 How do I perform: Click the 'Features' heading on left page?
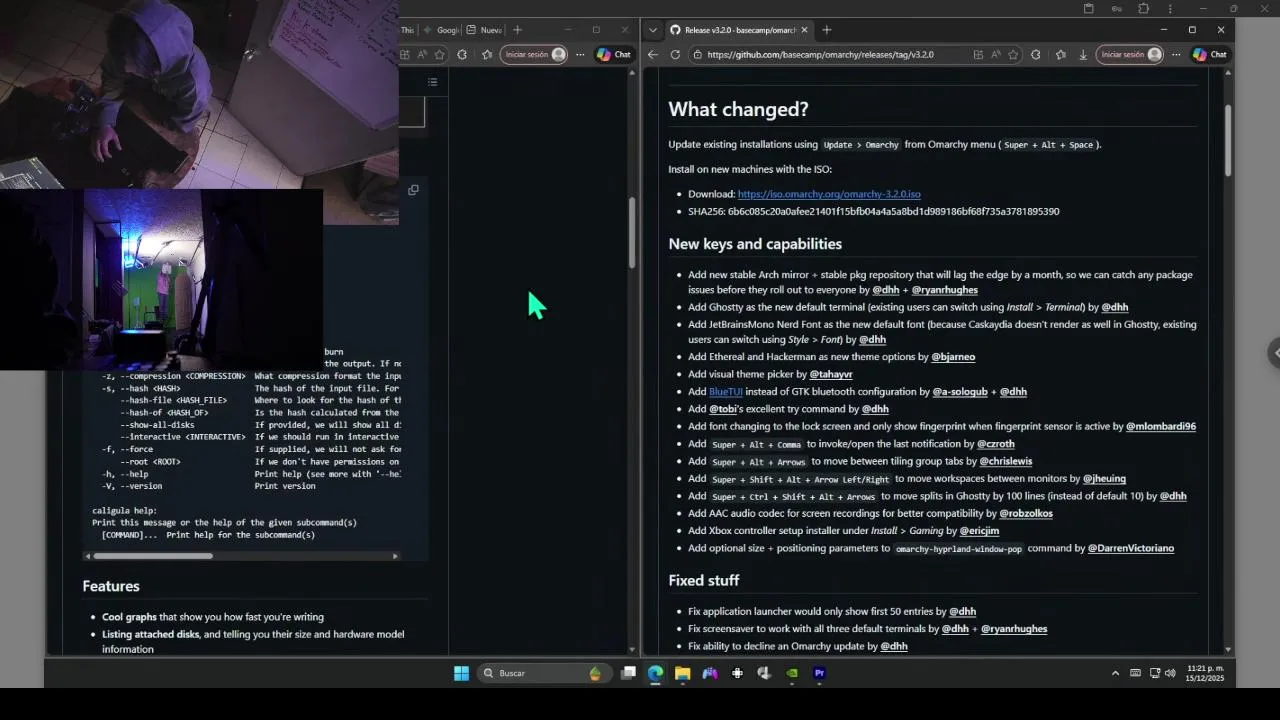click(111, 586)
